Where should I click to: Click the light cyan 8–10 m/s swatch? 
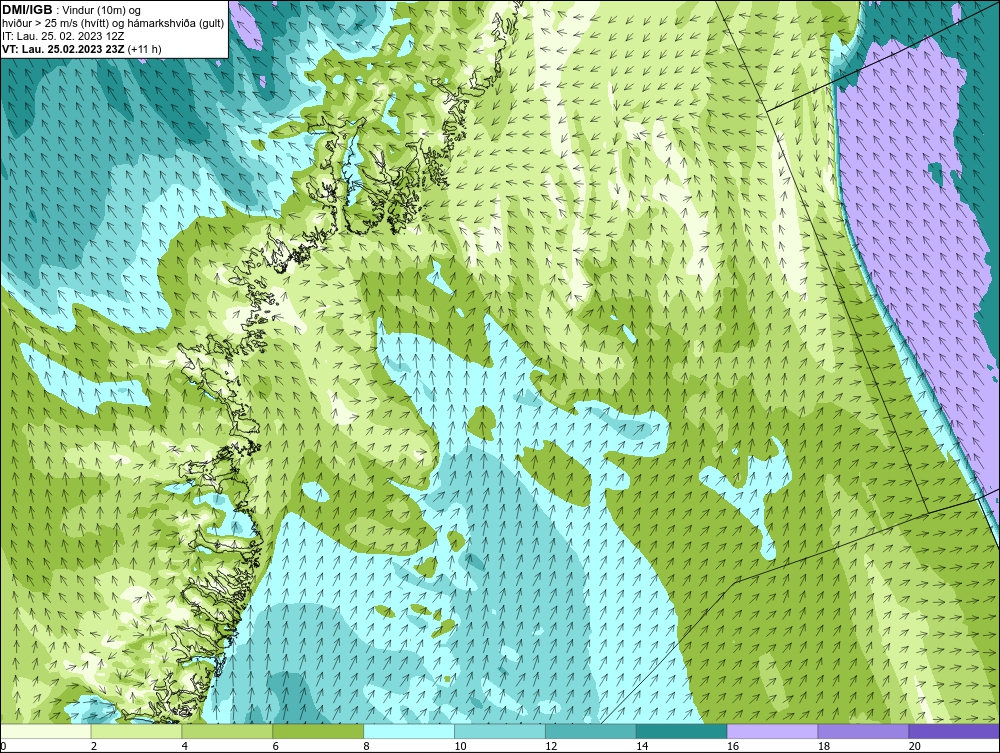coord(409,731)
